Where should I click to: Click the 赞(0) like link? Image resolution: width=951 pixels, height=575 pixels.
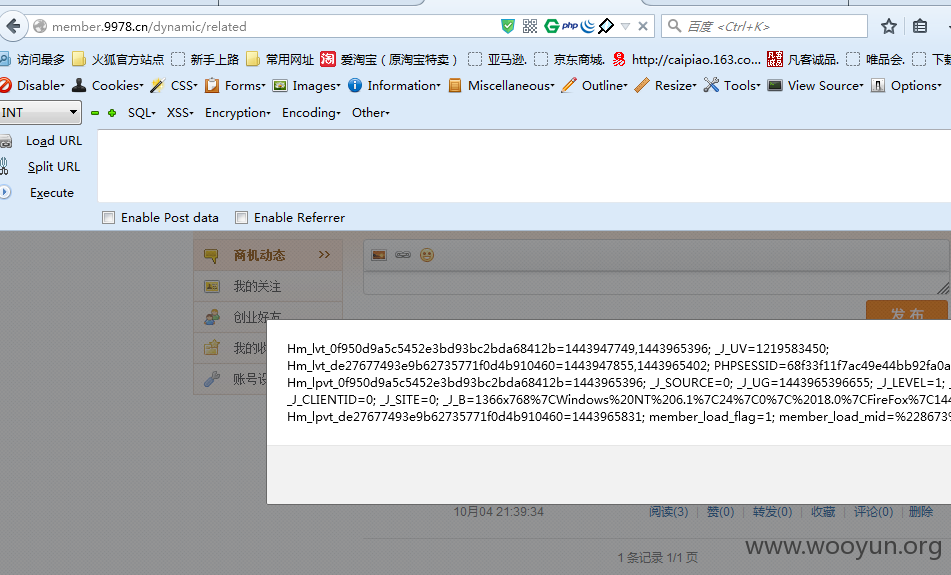(721, 512)
